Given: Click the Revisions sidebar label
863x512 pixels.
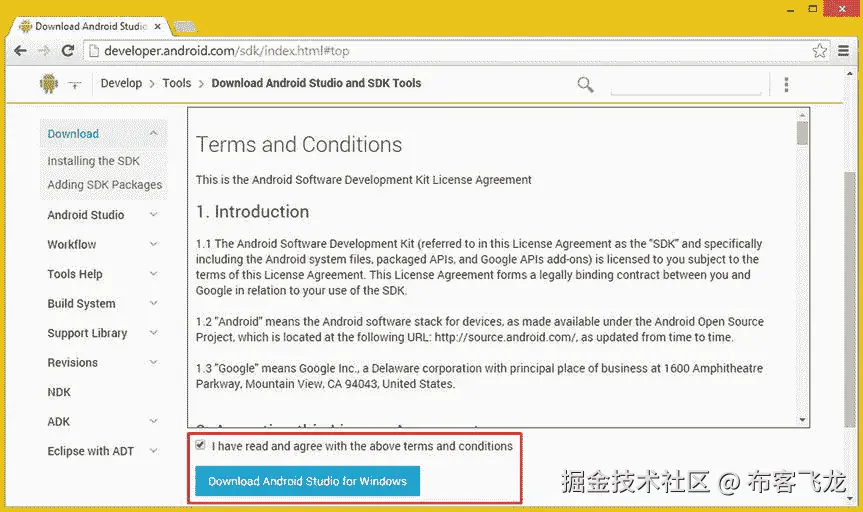Looking at the screenshot, I should click(x=73, y=363).
